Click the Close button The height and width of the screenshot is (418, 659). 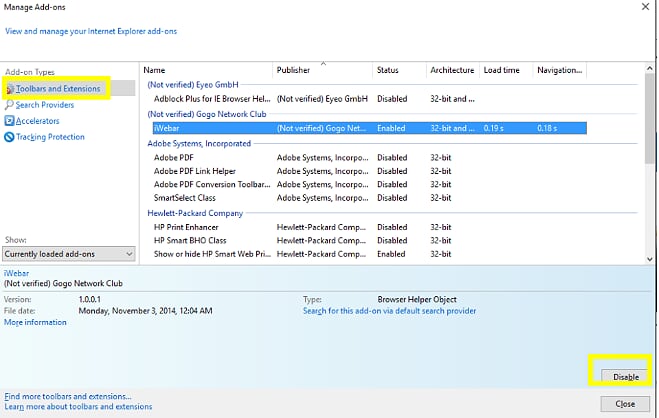[625, 404]
